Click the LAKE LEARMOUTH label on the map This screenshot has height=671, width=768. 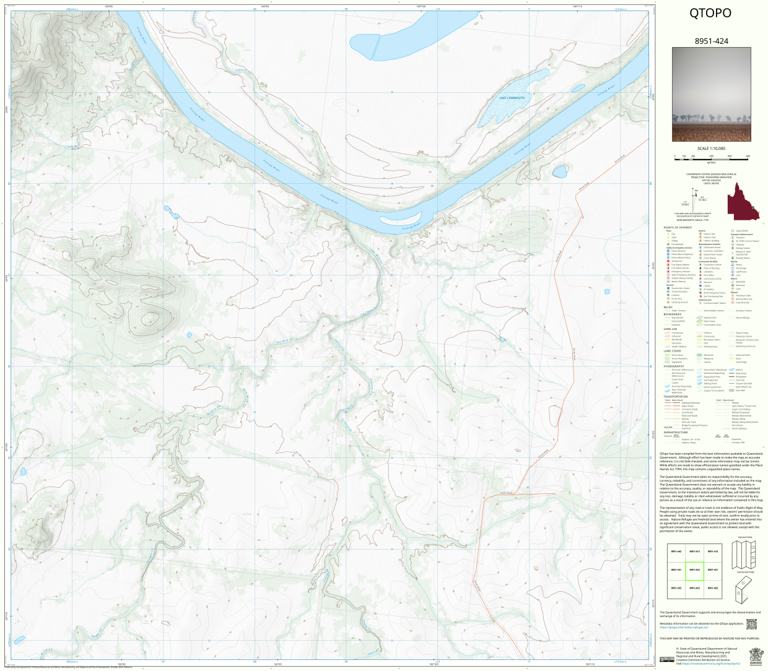click(512, 98)
